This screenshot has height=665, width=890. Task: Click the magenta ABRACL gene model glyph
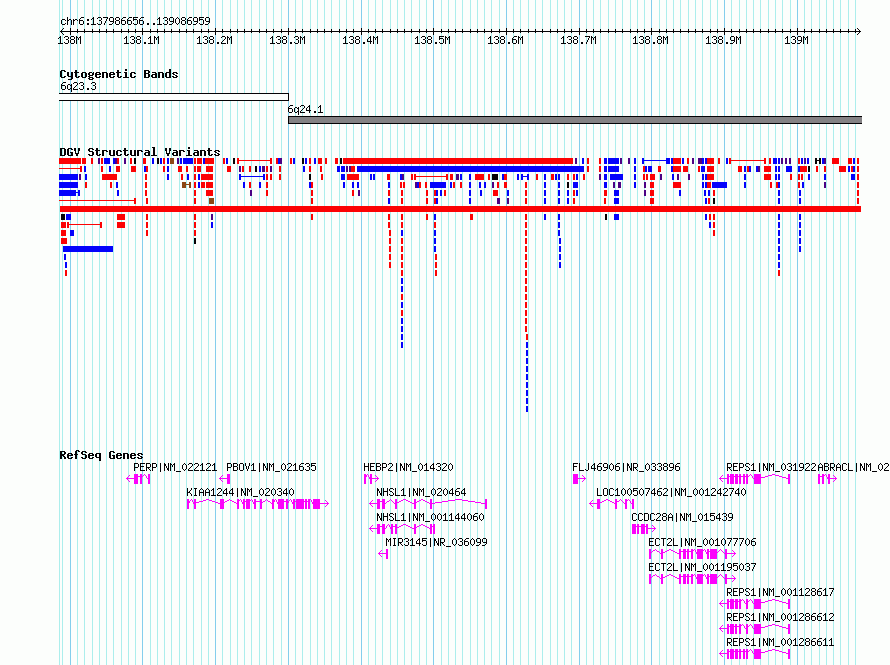tap(828, 479)
